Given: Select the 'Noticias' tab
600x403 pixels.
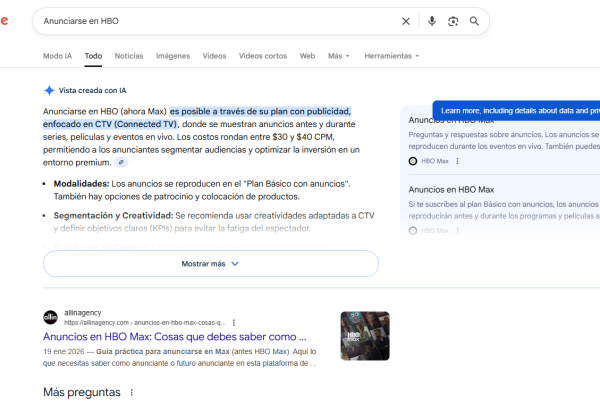Looking at the screenshot, I should (x=129, y=56).
